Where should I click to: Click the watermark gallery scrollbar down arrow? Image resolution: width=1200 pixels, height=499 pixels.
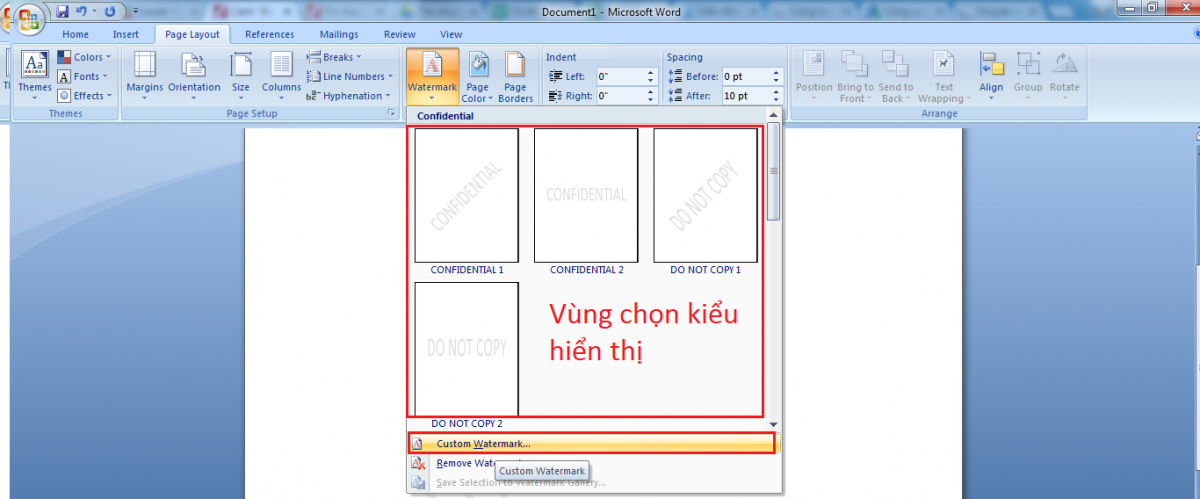coord(773,424)
